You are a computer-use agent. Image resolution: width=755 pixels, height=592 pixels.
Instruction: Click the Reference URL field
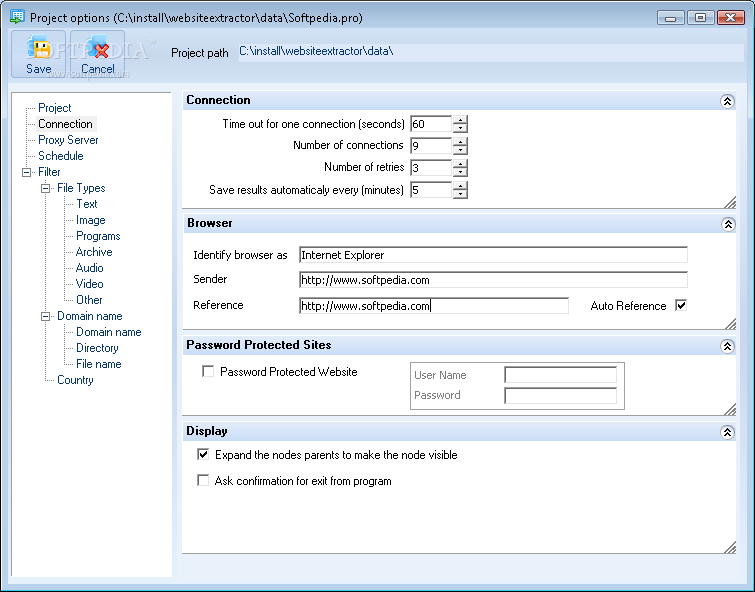(433, 306)
